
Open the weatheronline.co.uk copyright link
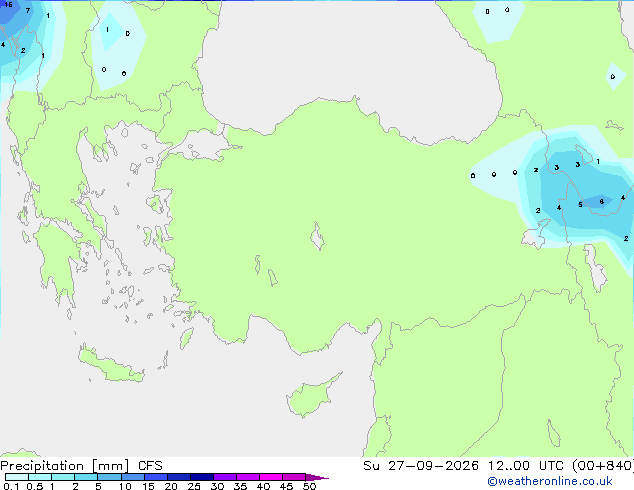(550, 481)
